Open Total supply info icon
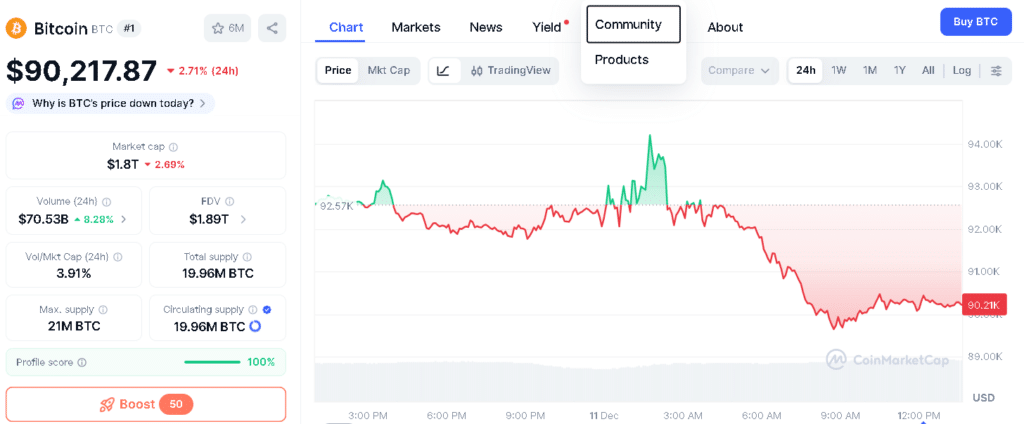 coord(247,257)
